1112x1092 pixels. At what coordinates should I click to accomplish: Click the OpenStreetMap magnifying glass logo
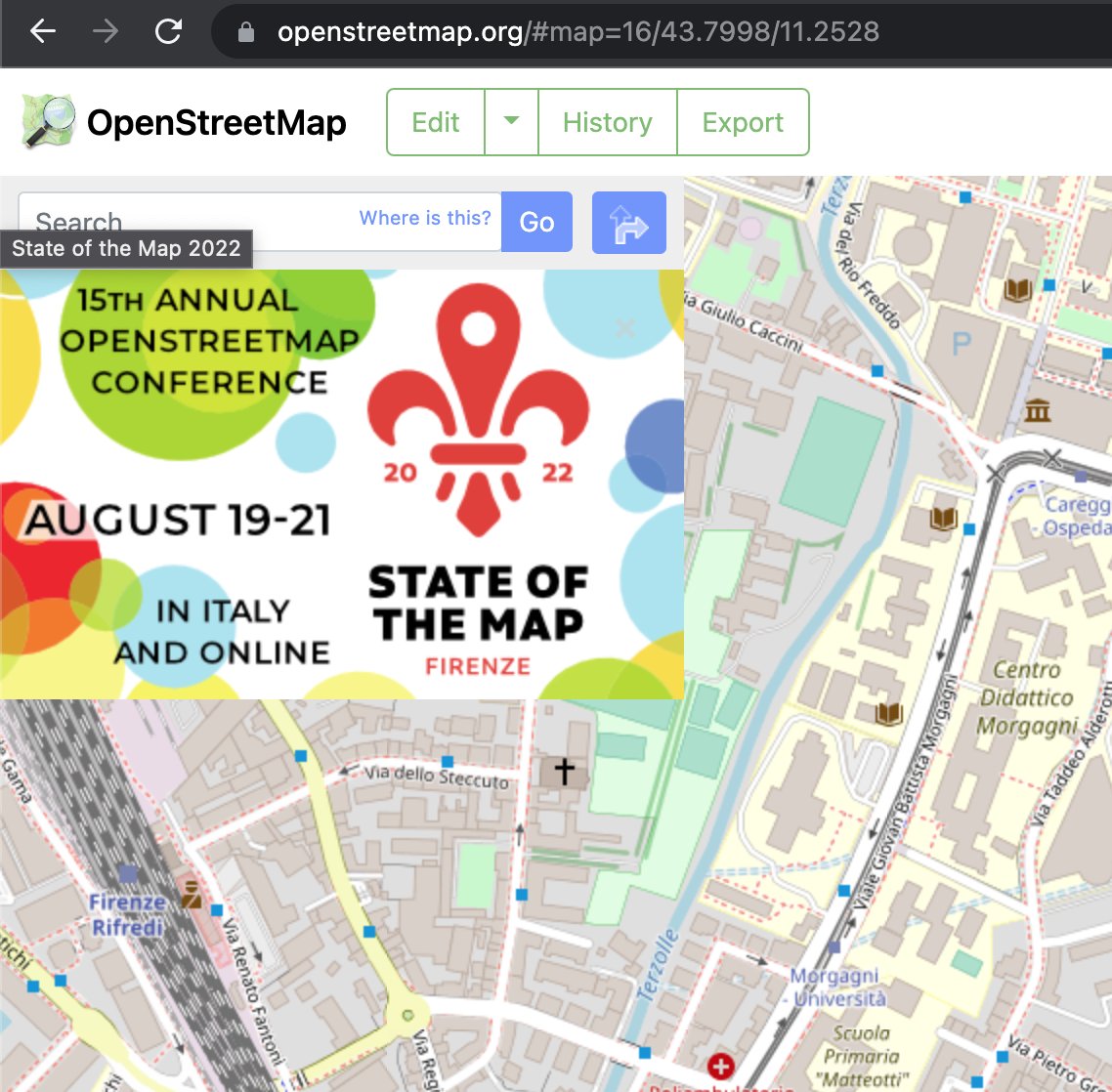(44, 121)
